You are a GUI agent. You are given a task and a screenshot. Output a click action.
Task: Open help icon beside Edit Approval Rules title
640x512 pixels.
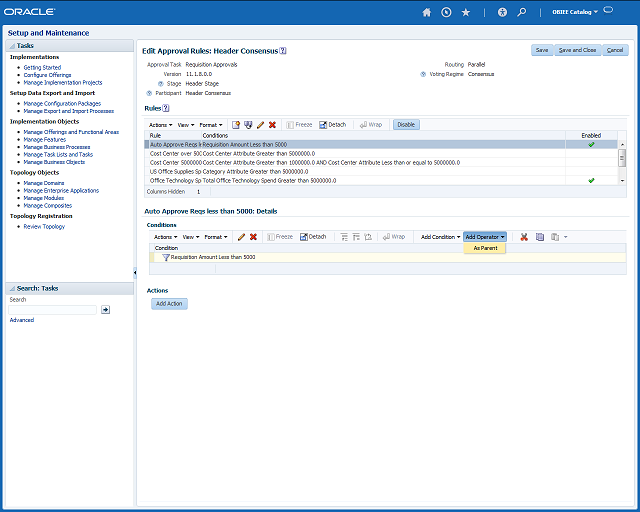point(283,51)
